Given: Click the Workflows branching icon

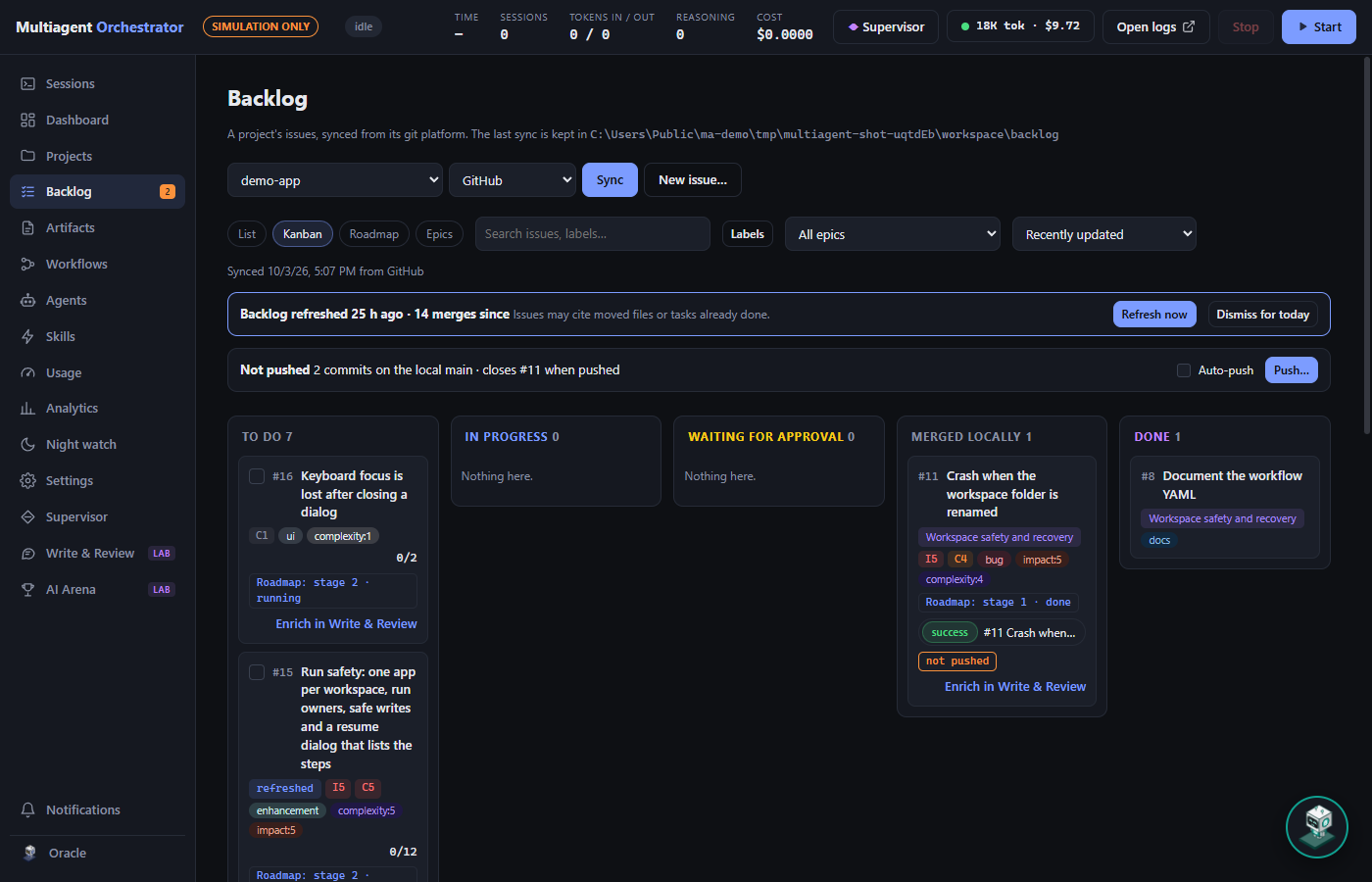Looking at the screenshot, I should [27, 265].
